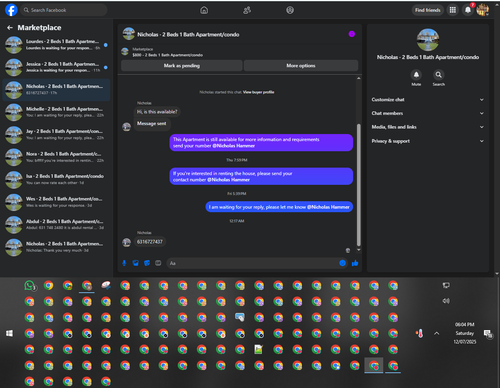Open the Home tab icon
The width and height of the screenshot is (500, 388).
tap(204, 10)
